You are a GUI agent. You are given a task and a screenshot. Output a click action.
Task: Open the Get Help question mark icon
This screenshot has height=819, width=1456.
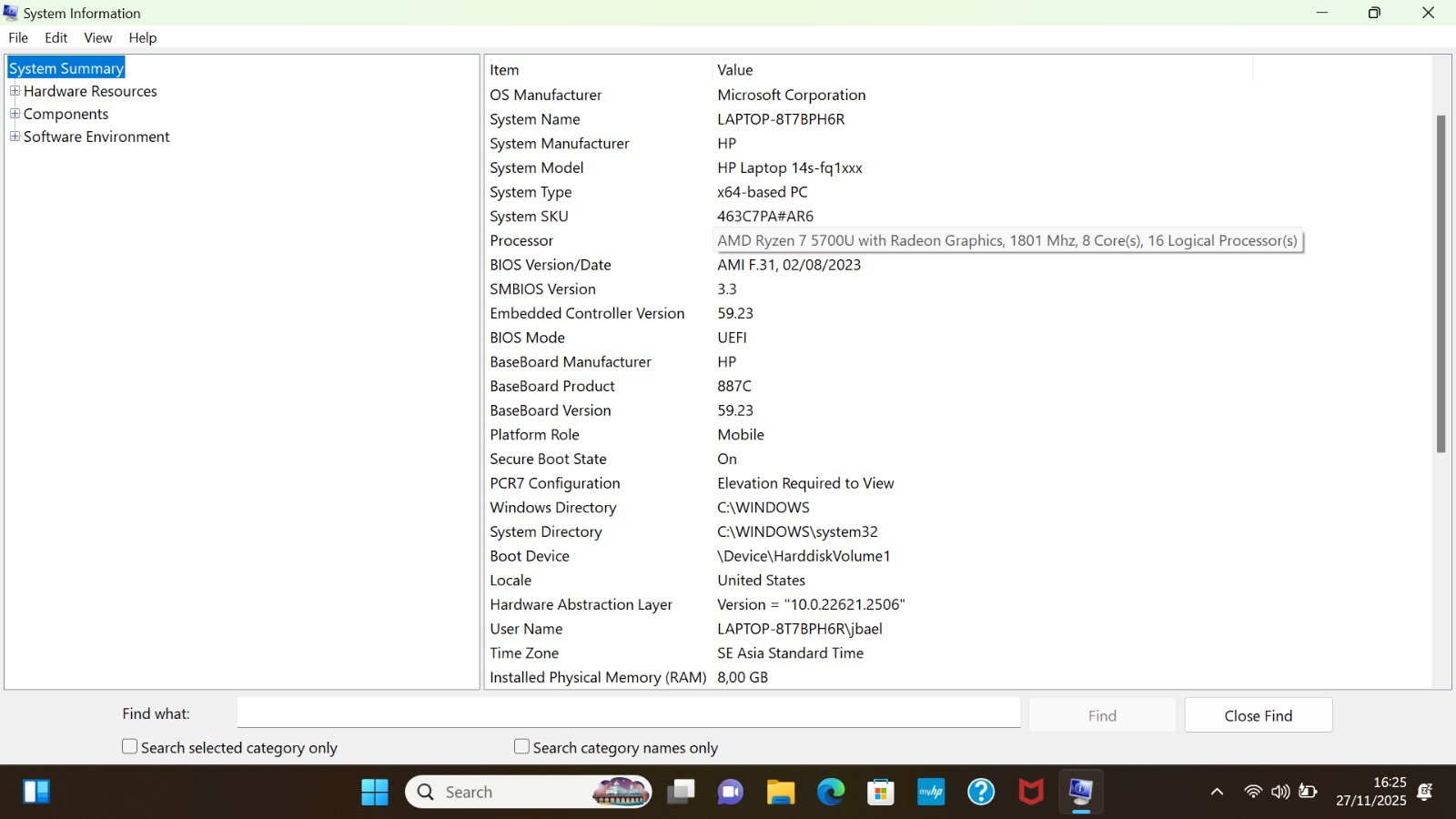coord(981,792)
